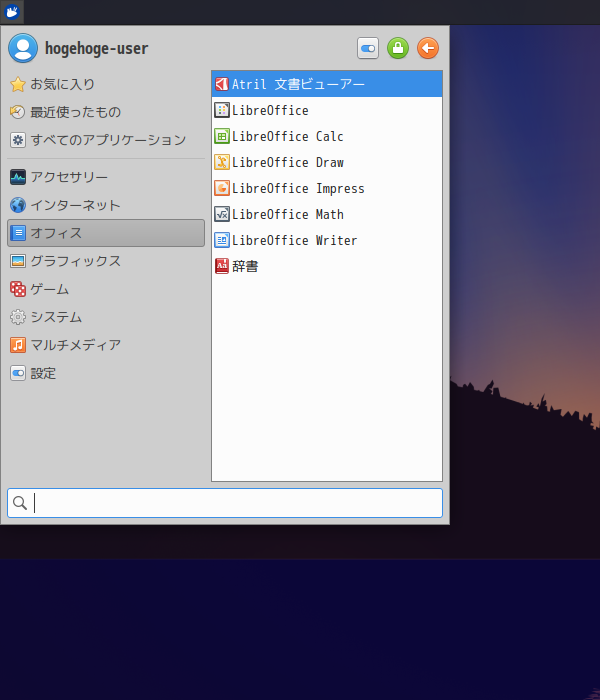Launch LibreOffice Draw

click(327, 162)
